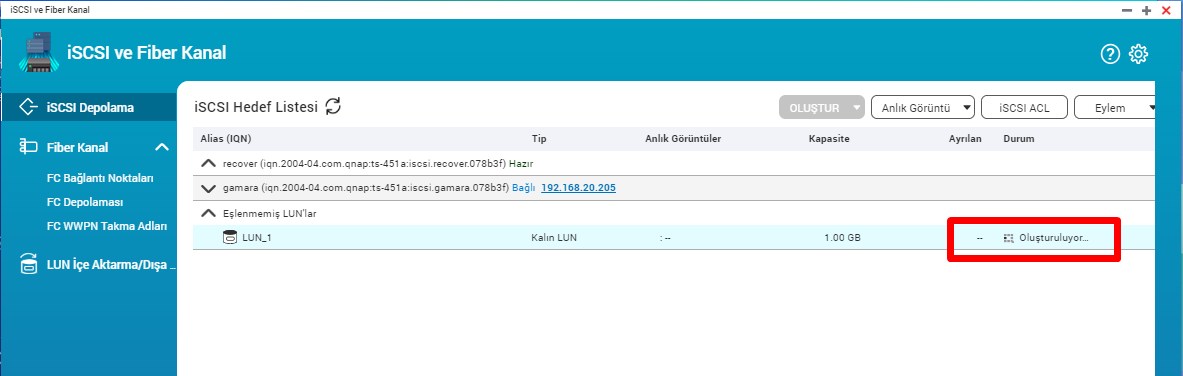The width and height of the screenshot is (1183, 376).
Task: Open the 192.168.20.205 link
Action: [x=578, y=188]
